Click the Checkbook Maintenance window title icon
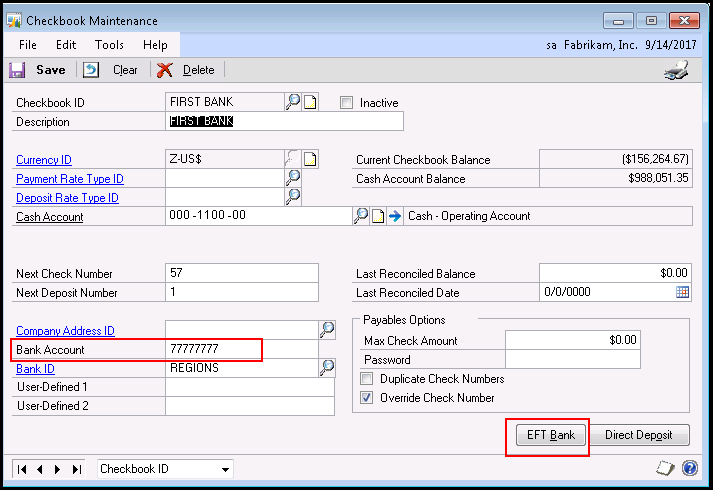The height and width of the screenshot is (490, 713). pyautogui.click(x=14, y=20)
